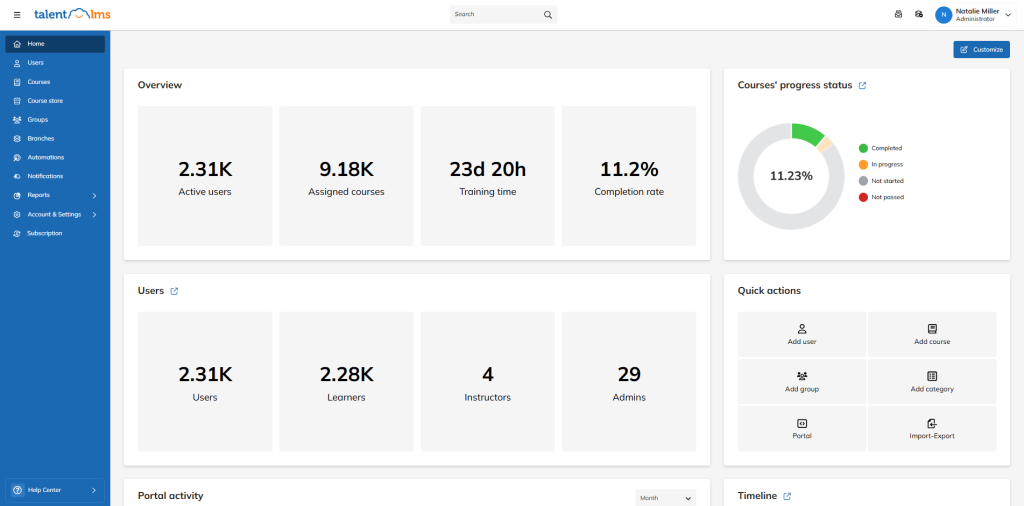
Task: Open Courses' progress status external link icon
Action: pyautogui.click(x=863, y=86)
